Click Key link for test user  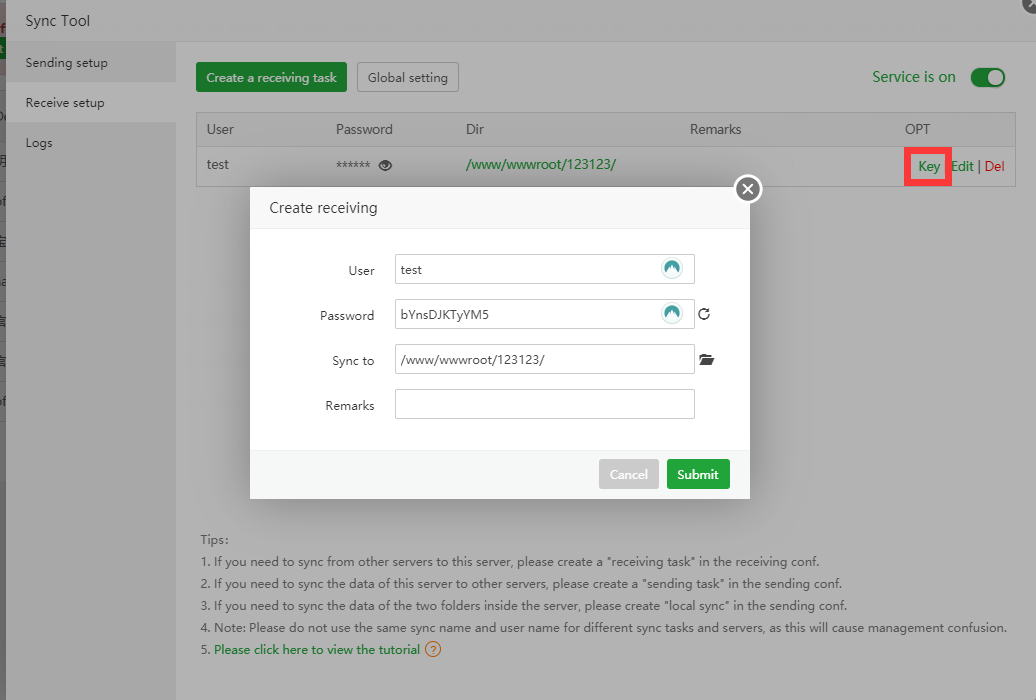point(929,166)
